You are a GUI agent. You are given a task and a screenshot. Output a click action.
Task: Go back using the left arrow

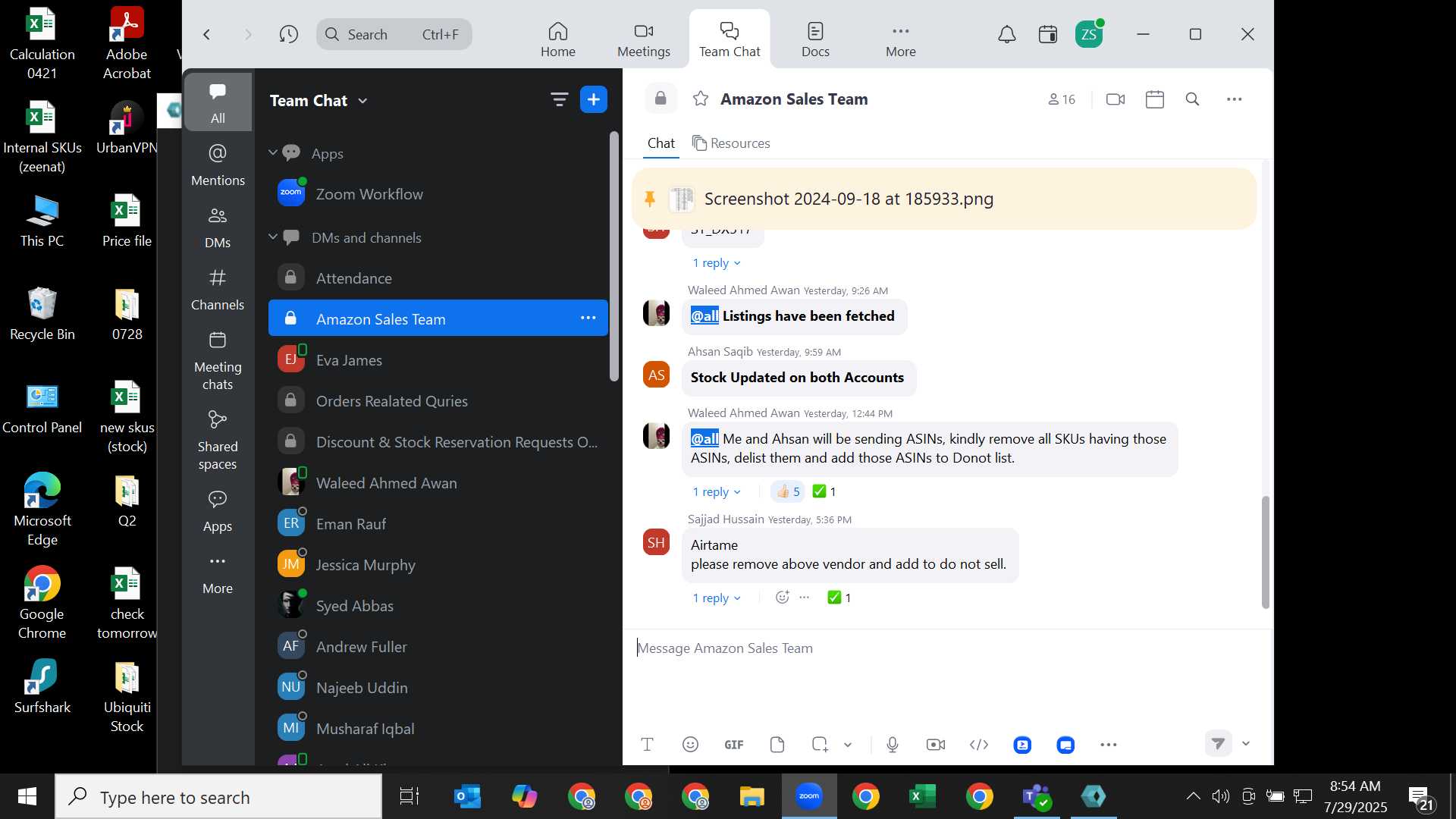click(206, 34)
